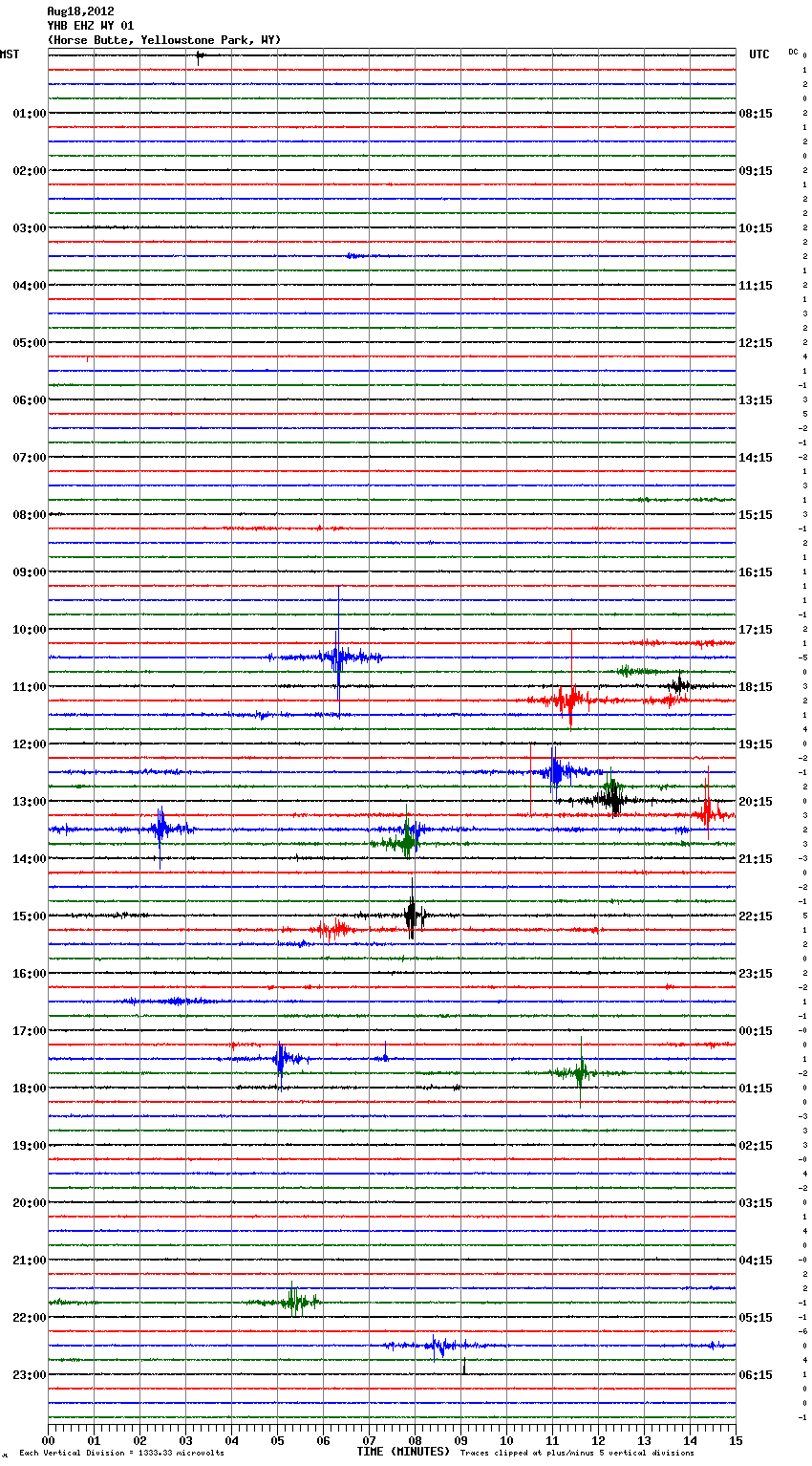Click the '18:15' UTC time label

click(756, 686)
